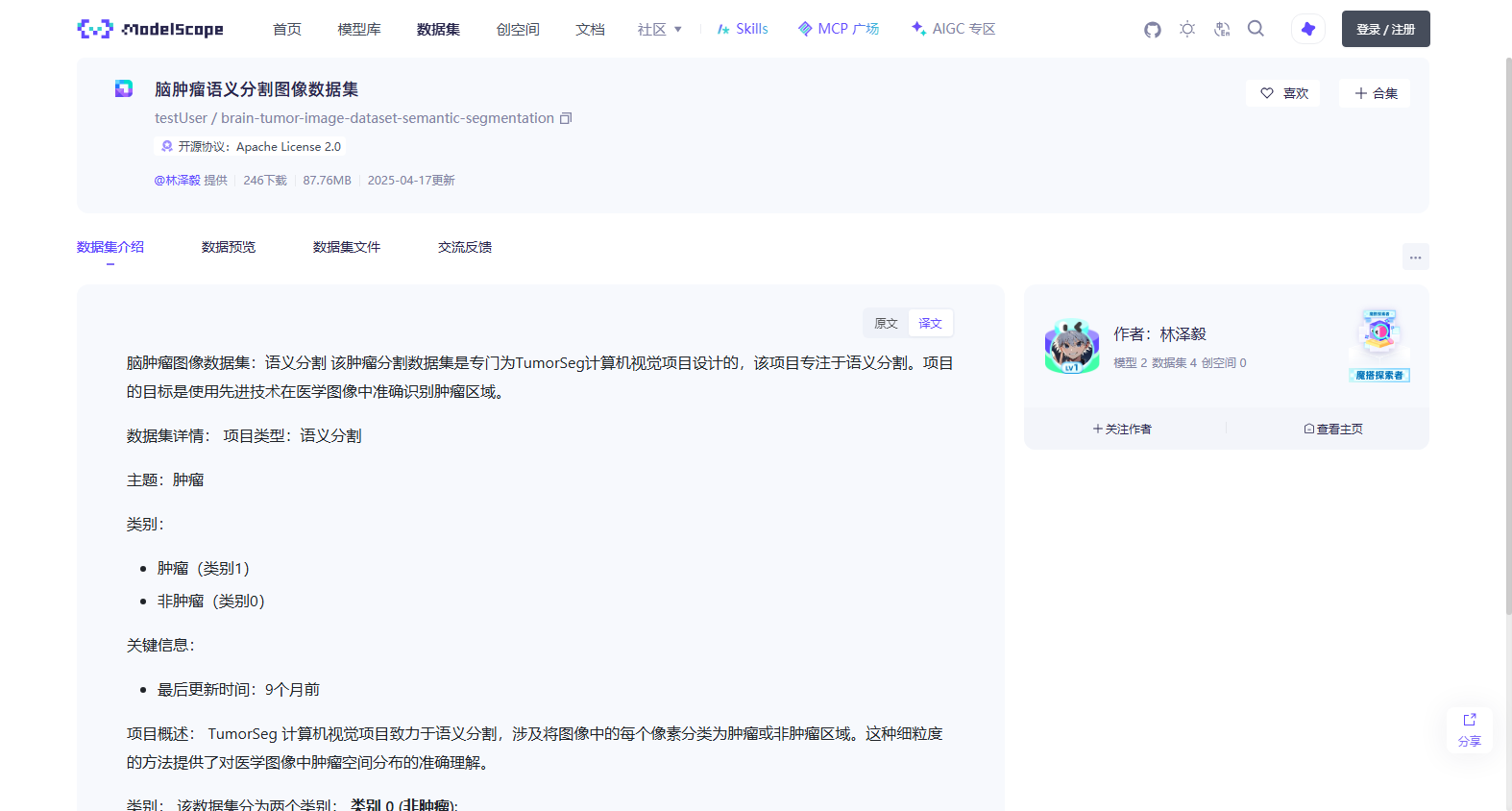
Task: Click the testUser owner link
Action: coord(181,118)
